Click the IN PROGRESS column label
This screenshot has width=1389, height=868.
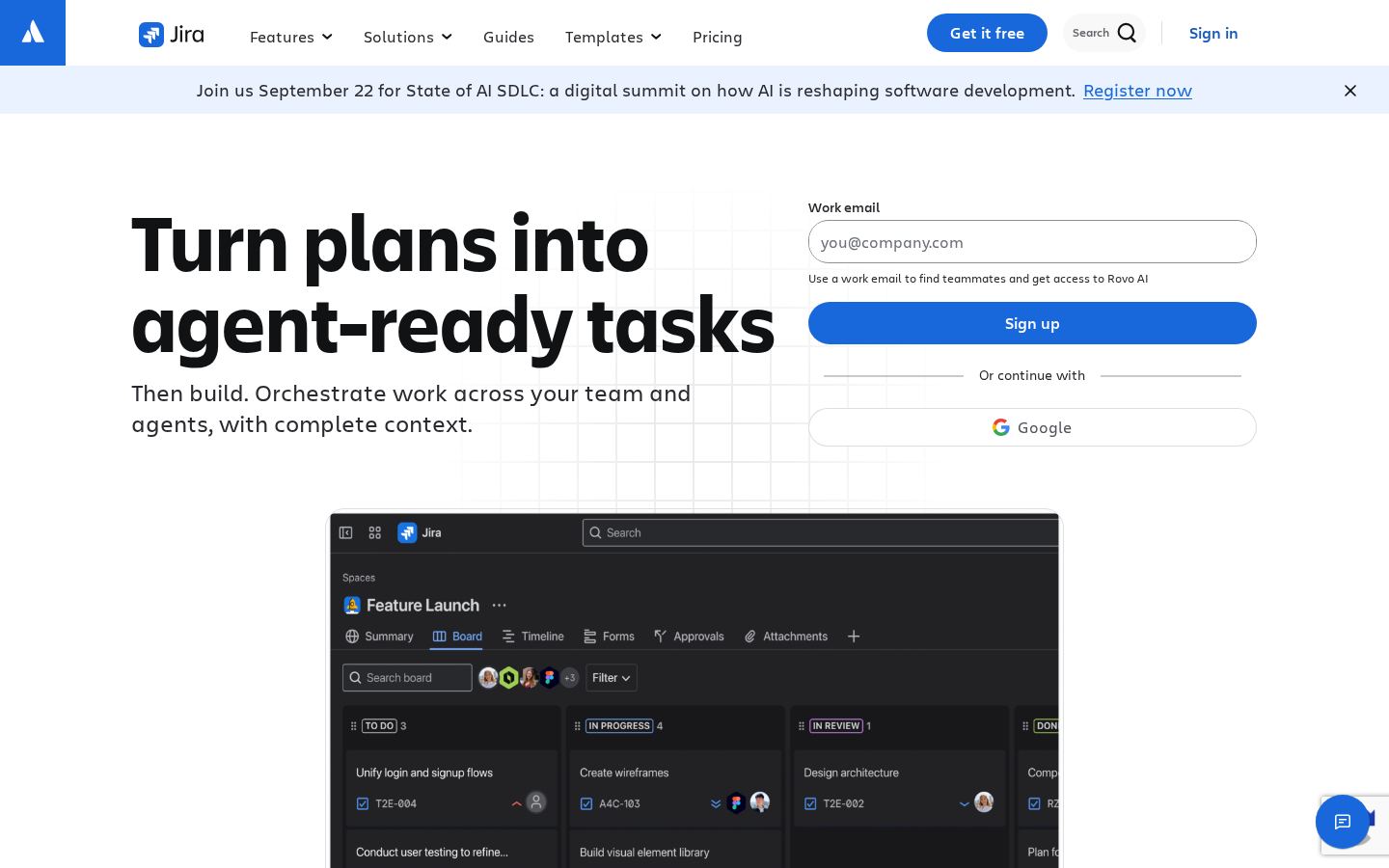pyautogui.click(x=619, y=726)
